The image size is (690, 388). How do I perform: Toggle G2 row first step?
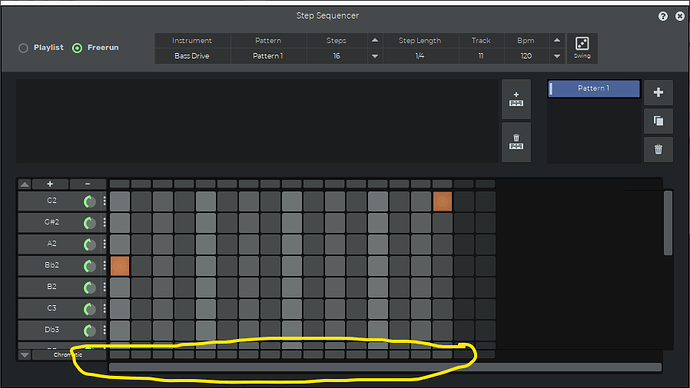coord(120,201)
